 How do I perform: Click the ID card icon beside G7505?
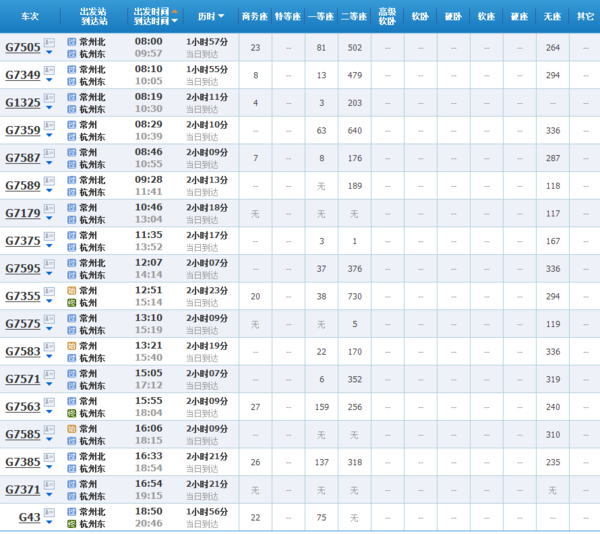[x=49, y=42]
